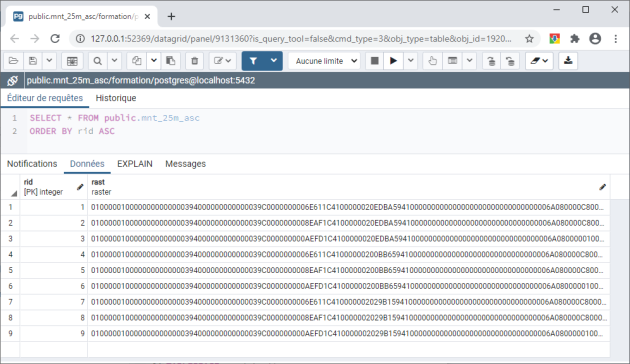Click the rid cell with value 7
The width and height of the screenshot is (630, 364).
(x=53, y=302)
